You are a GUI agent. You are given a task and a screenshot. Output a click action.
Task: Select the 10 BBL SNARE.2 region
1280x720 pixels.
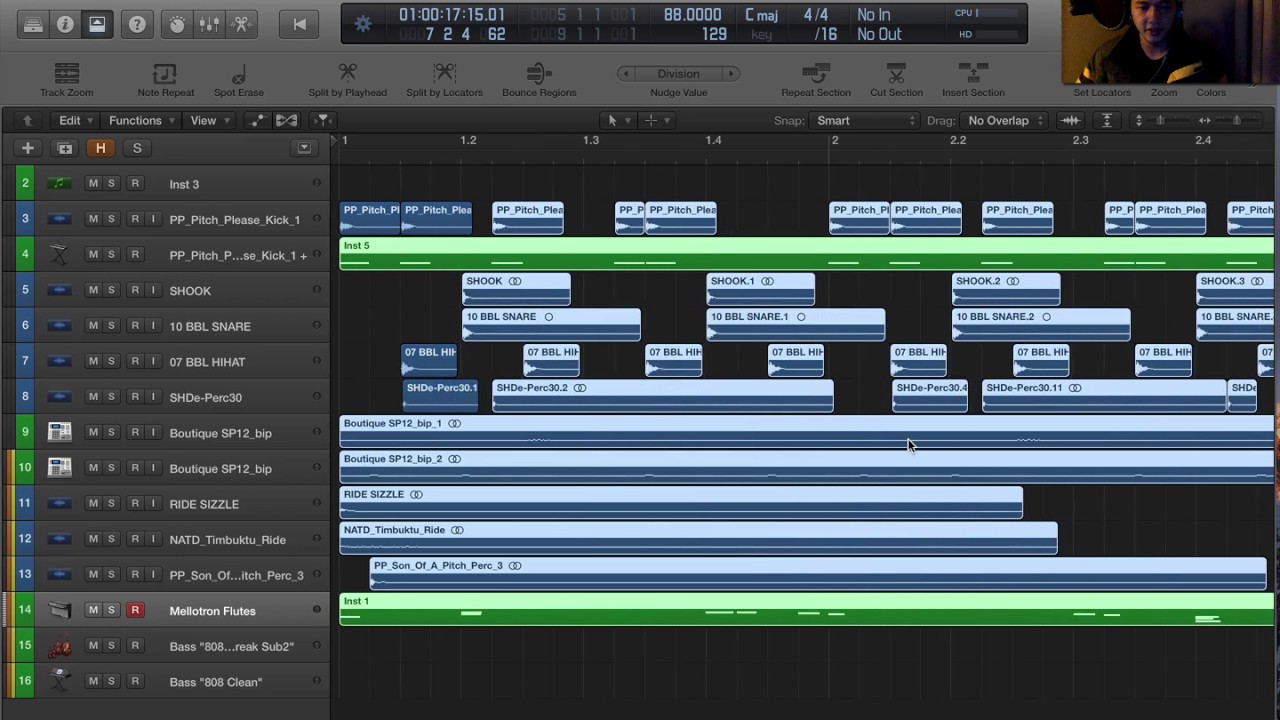(x=1041, y=324)
